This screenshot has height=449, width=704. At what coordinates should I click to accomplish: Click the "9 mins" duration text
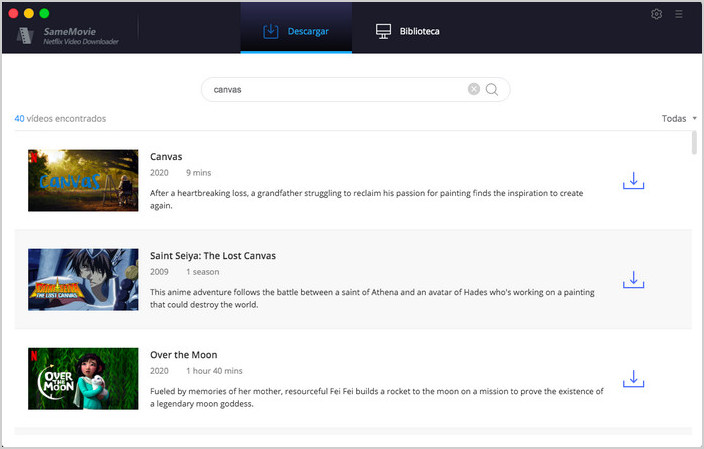click(x=198, y=172)
